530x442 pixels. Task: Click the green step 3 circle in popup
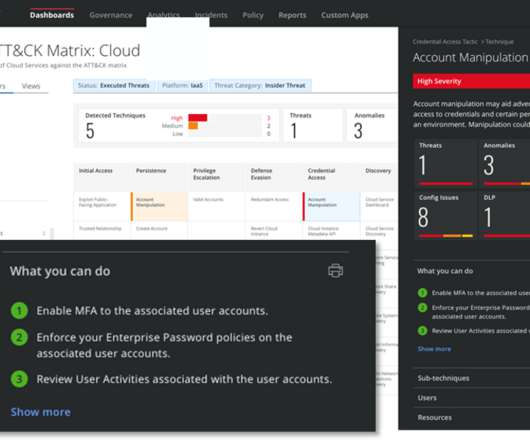pos(19,379)
